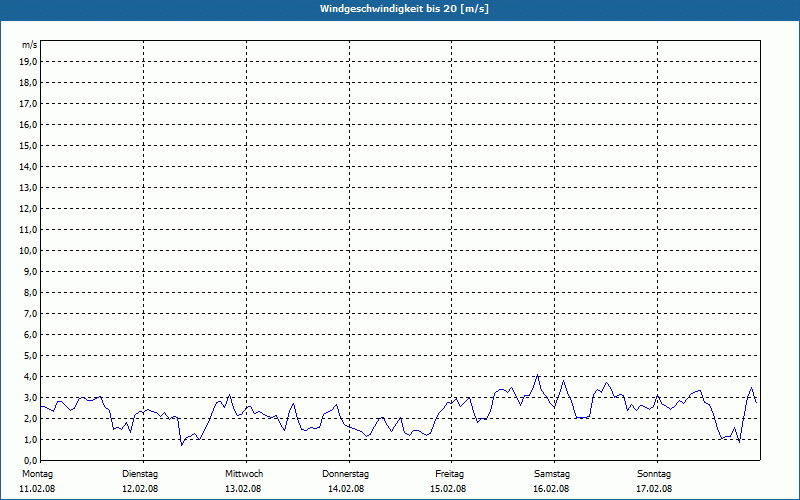
Task: Click the 10,0 y-axis value
Action: (x=28, y=251)
